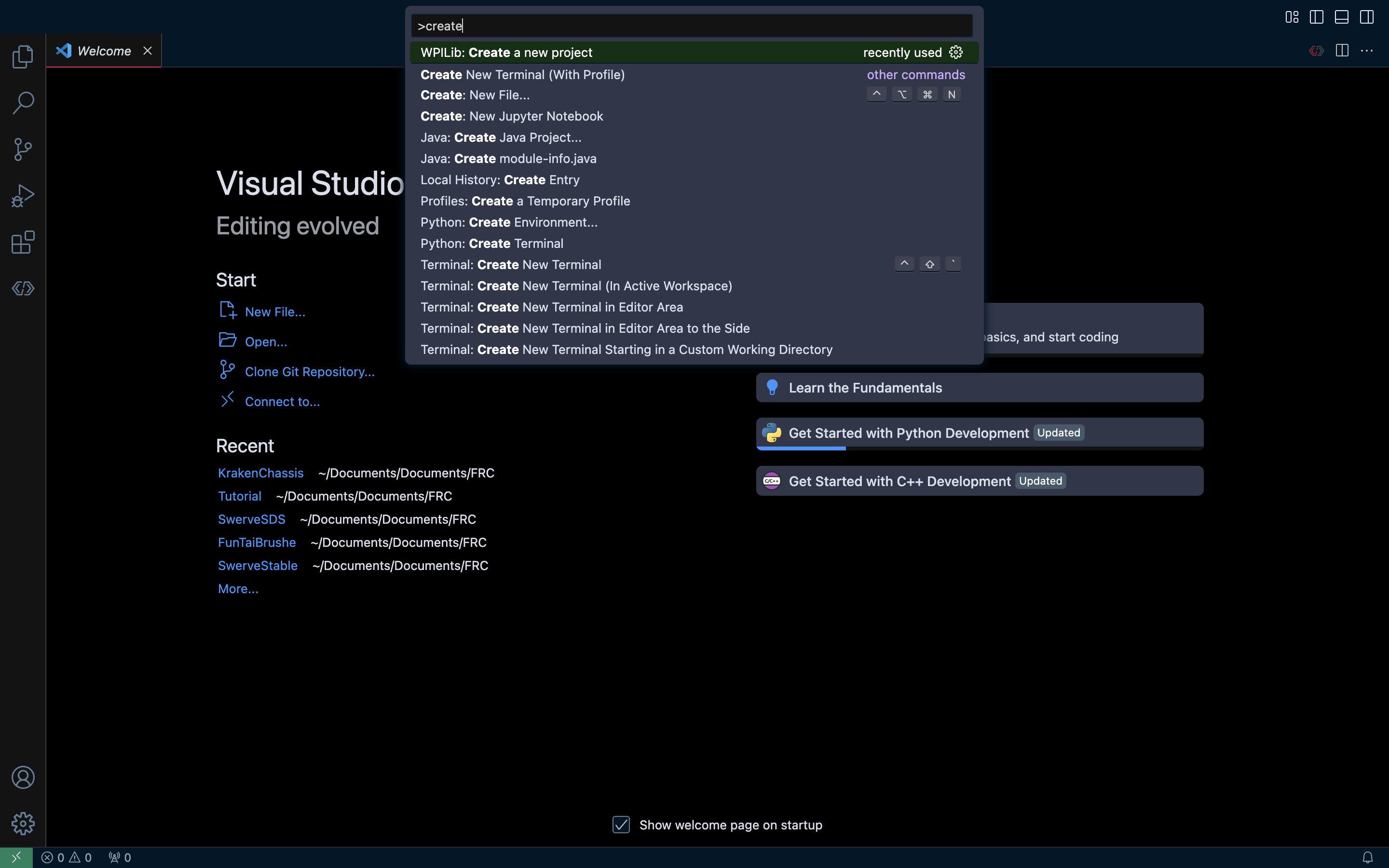Open the editor More Actions ellipsis menu
Screen dimensions: 1389x868
[1367, 51]
